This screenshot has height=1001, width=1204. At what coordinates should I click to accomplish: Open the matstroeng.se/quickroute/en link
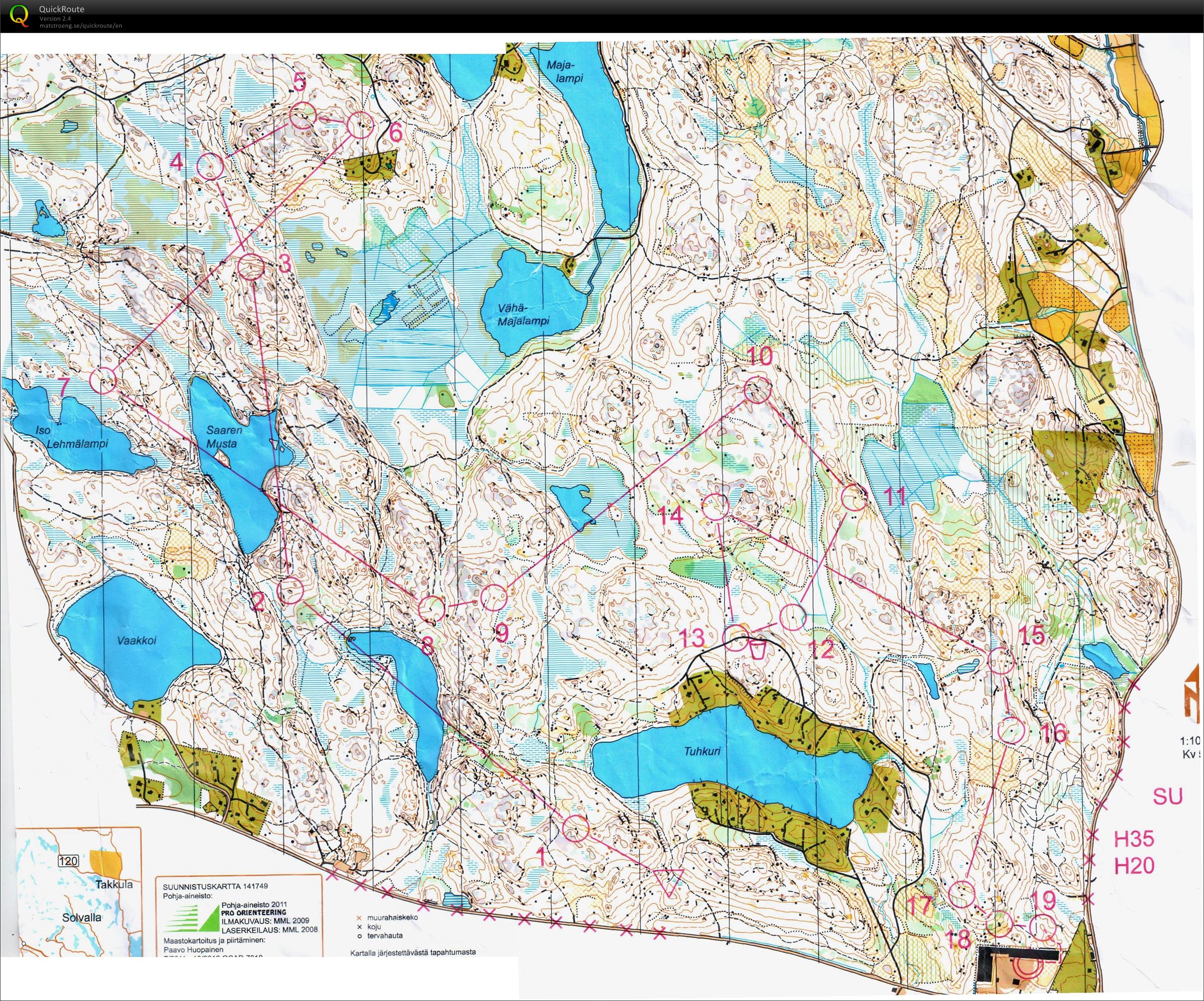point(80,25)
